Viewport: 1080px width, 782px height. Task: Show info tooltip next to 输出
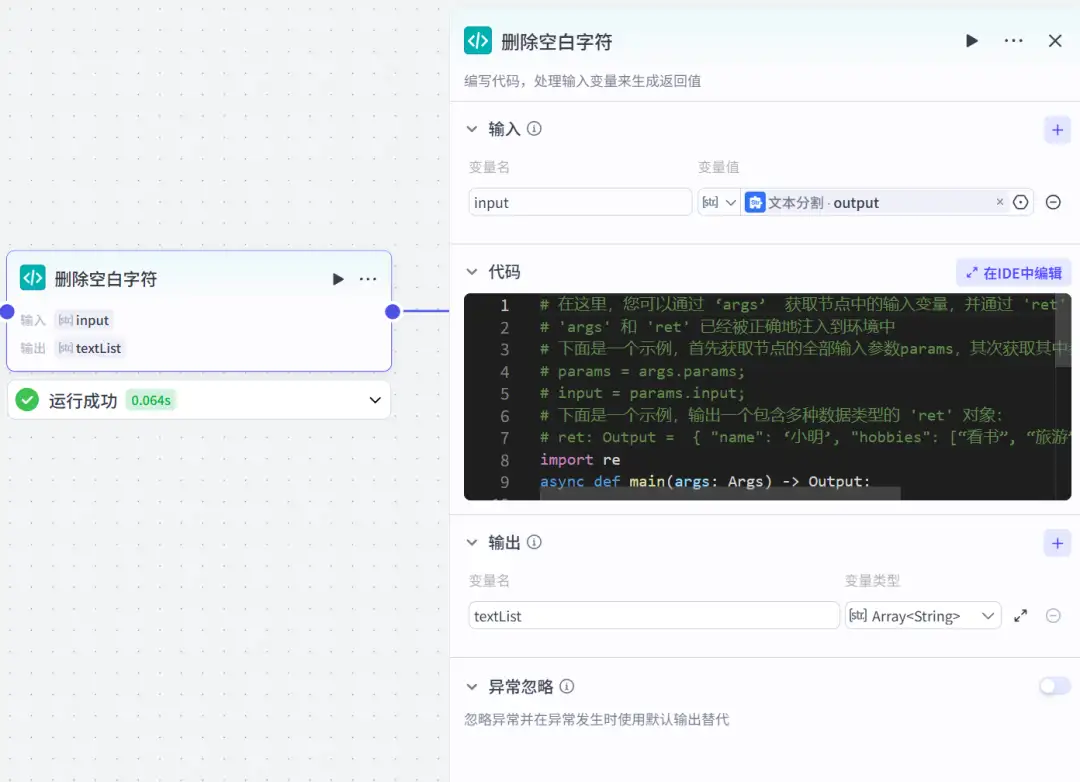click(534, 543)
